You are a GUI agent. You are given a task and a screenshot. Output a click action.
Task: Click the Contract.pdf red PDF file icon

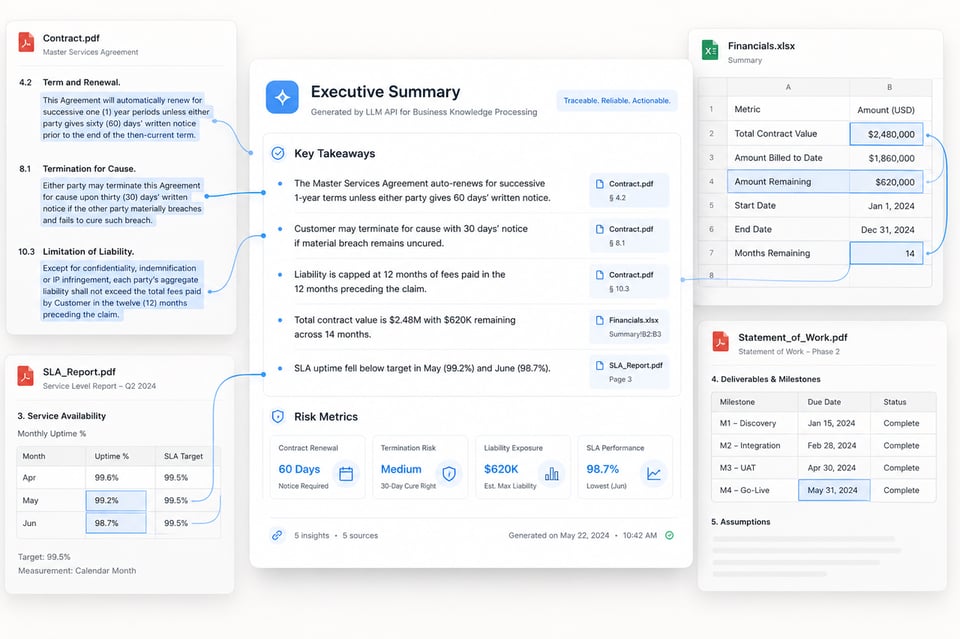26,42
